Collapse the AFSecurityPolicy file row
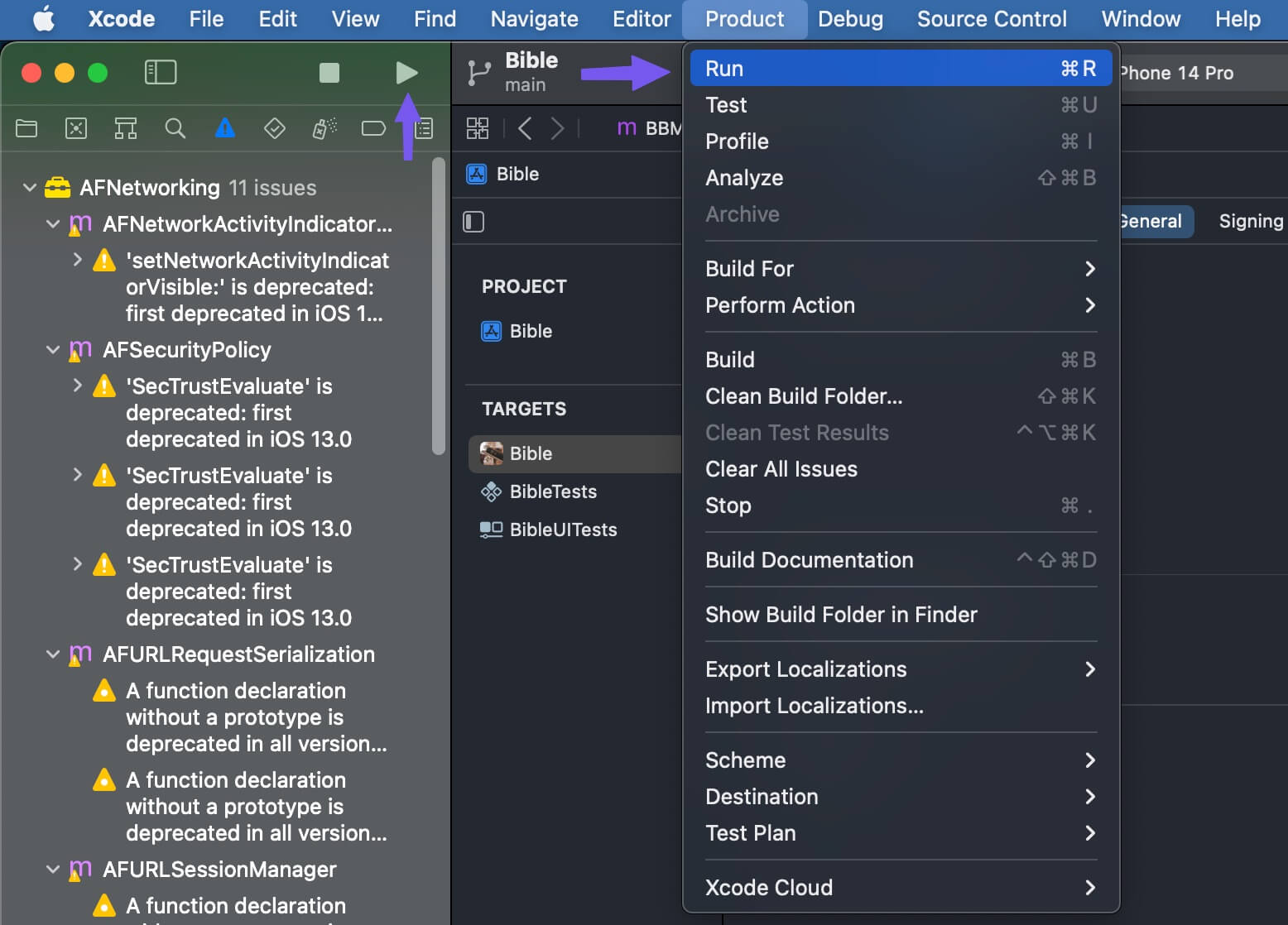1288x925 pixels. point(53,350)
